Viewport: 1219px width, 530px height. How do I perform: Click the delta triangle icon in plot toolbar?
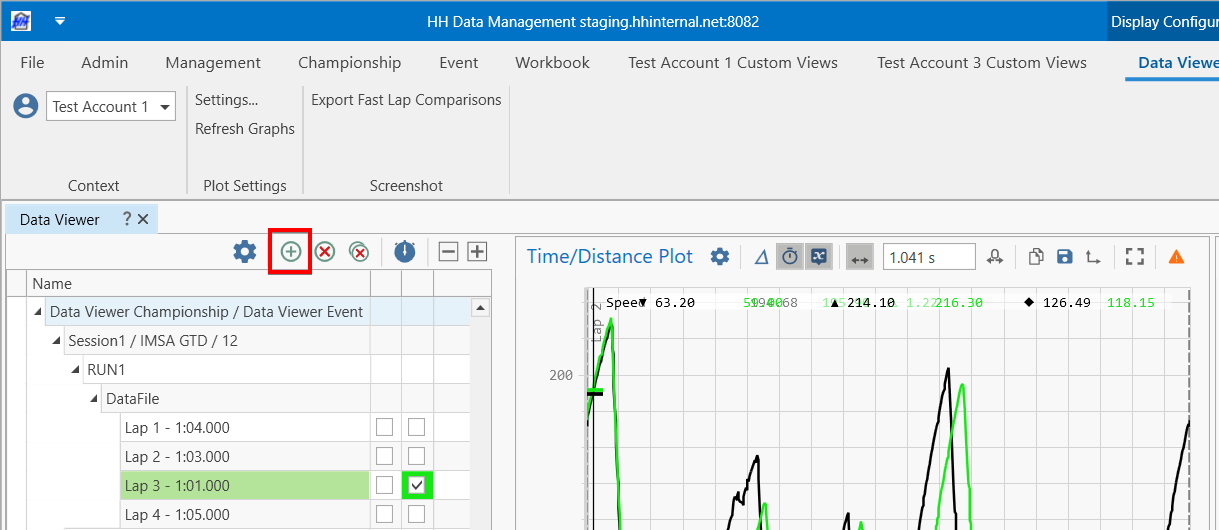[x=761, y=257]
